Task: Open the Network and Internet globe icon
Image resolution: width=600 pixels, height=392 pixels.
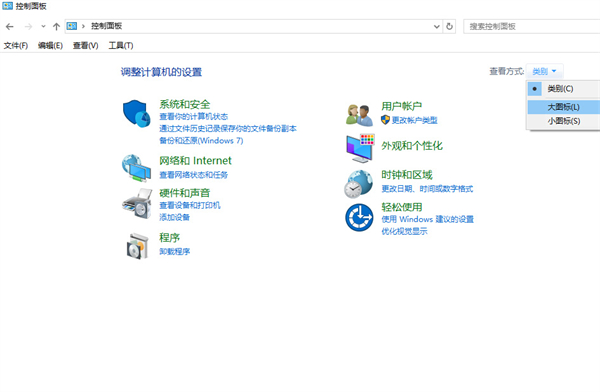Action: pos(136,168)
